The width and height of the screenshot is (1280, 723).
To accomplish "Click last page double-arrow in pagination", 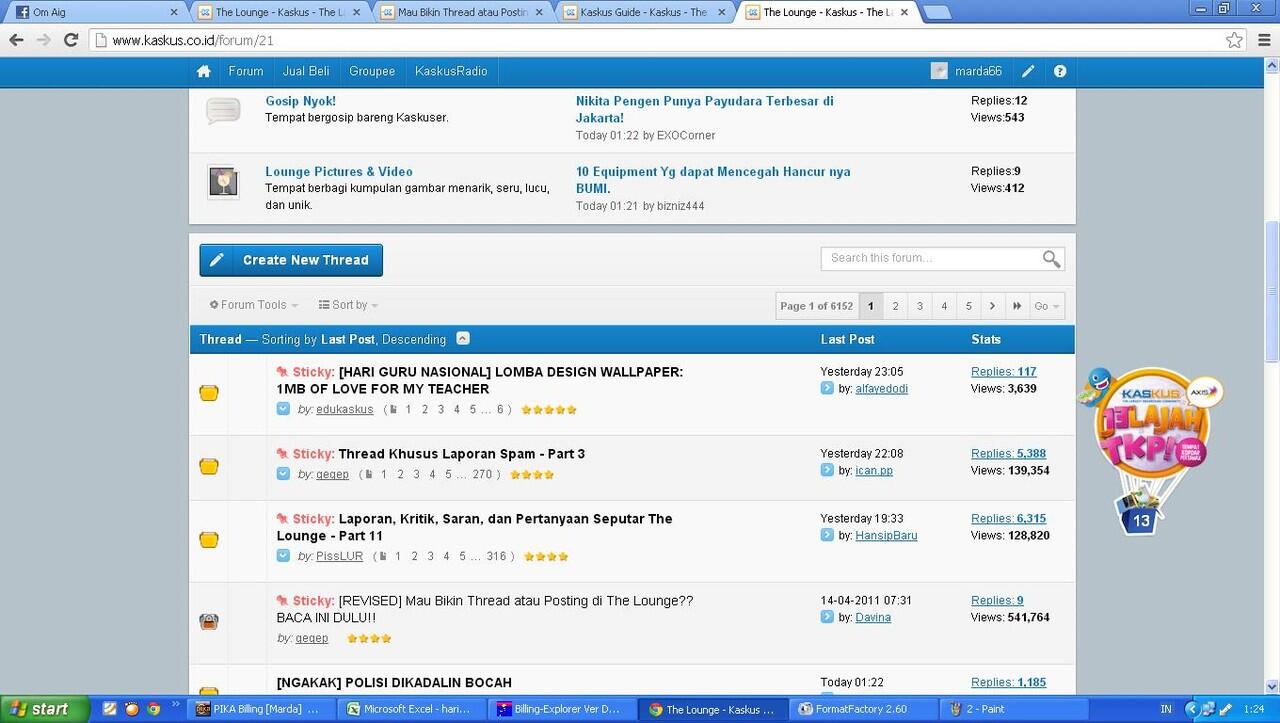I will click(x=1017, y=306).
